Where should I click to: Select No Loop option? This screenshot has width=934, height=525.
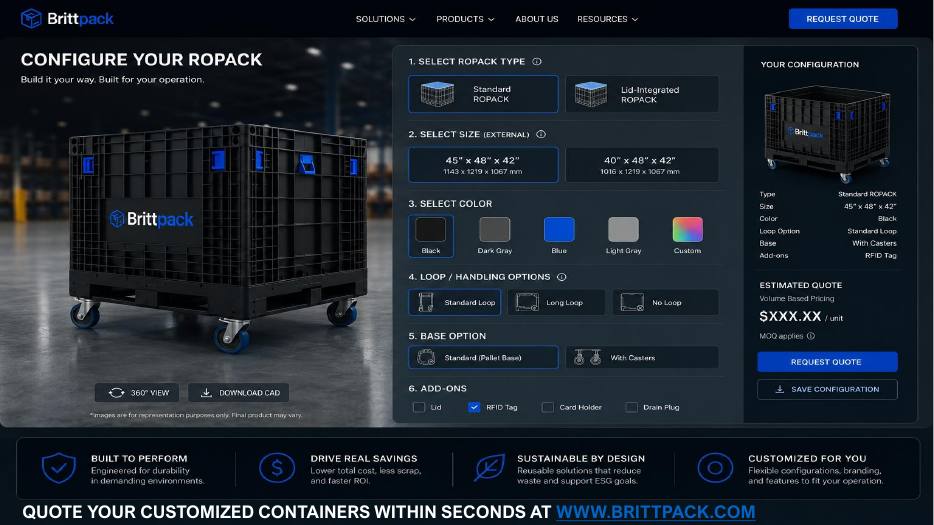(x=665, y=302)
